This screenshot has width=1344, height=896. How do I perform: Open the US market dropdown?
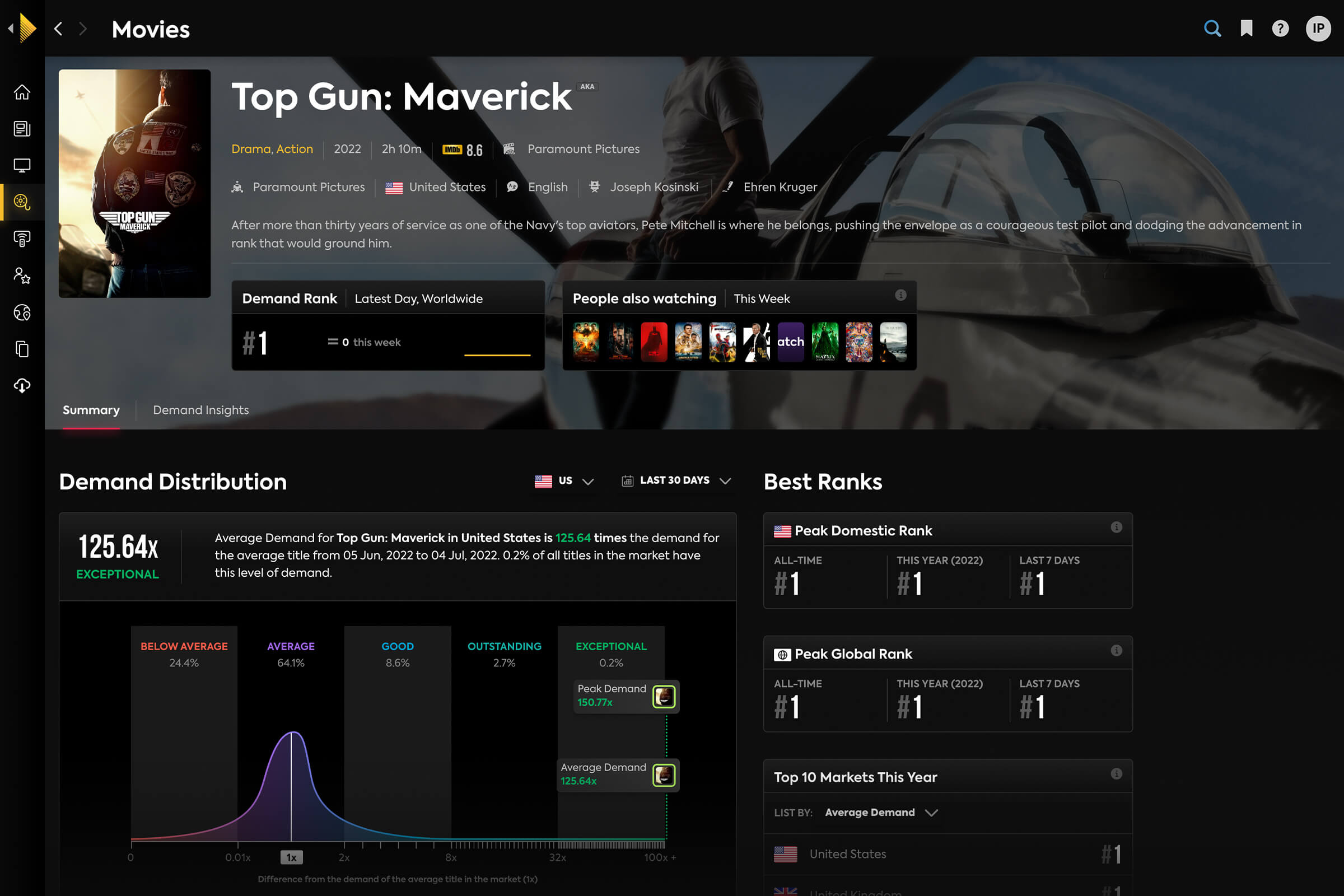(564, 480)
